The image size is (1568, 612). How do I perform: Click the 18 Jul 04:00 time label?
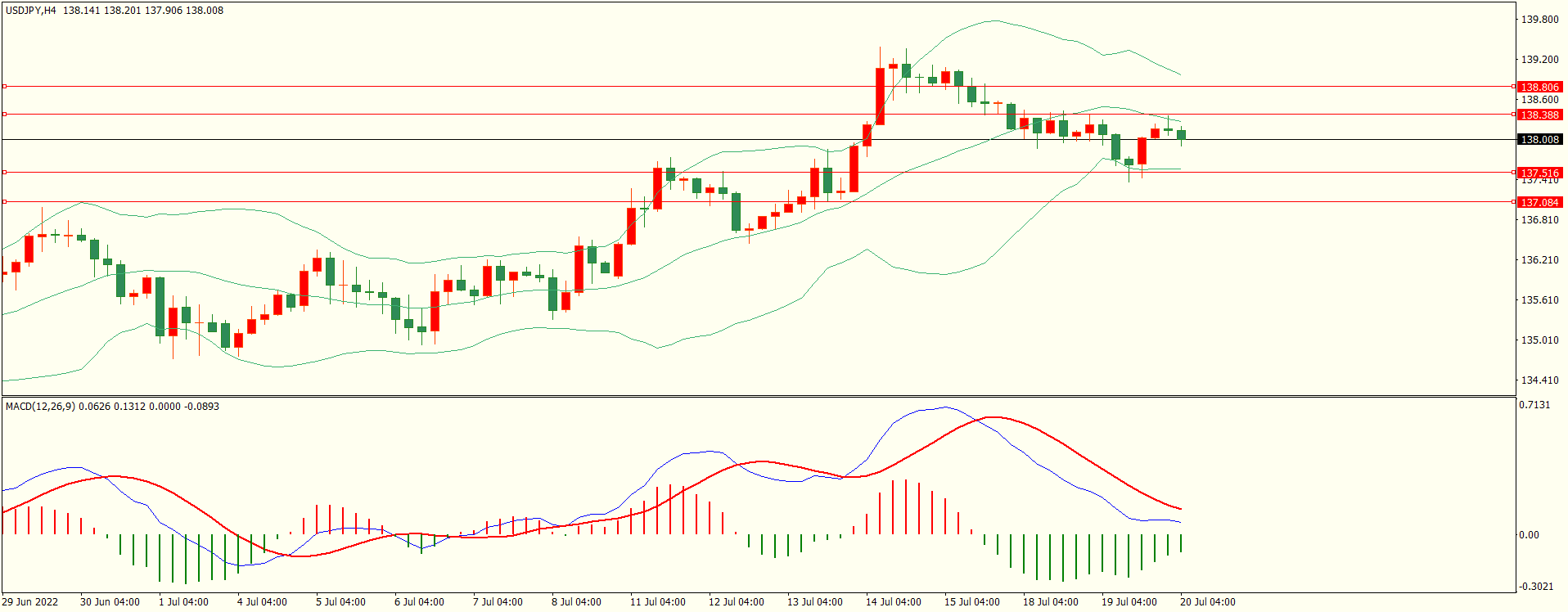[x=1051, y=602]
